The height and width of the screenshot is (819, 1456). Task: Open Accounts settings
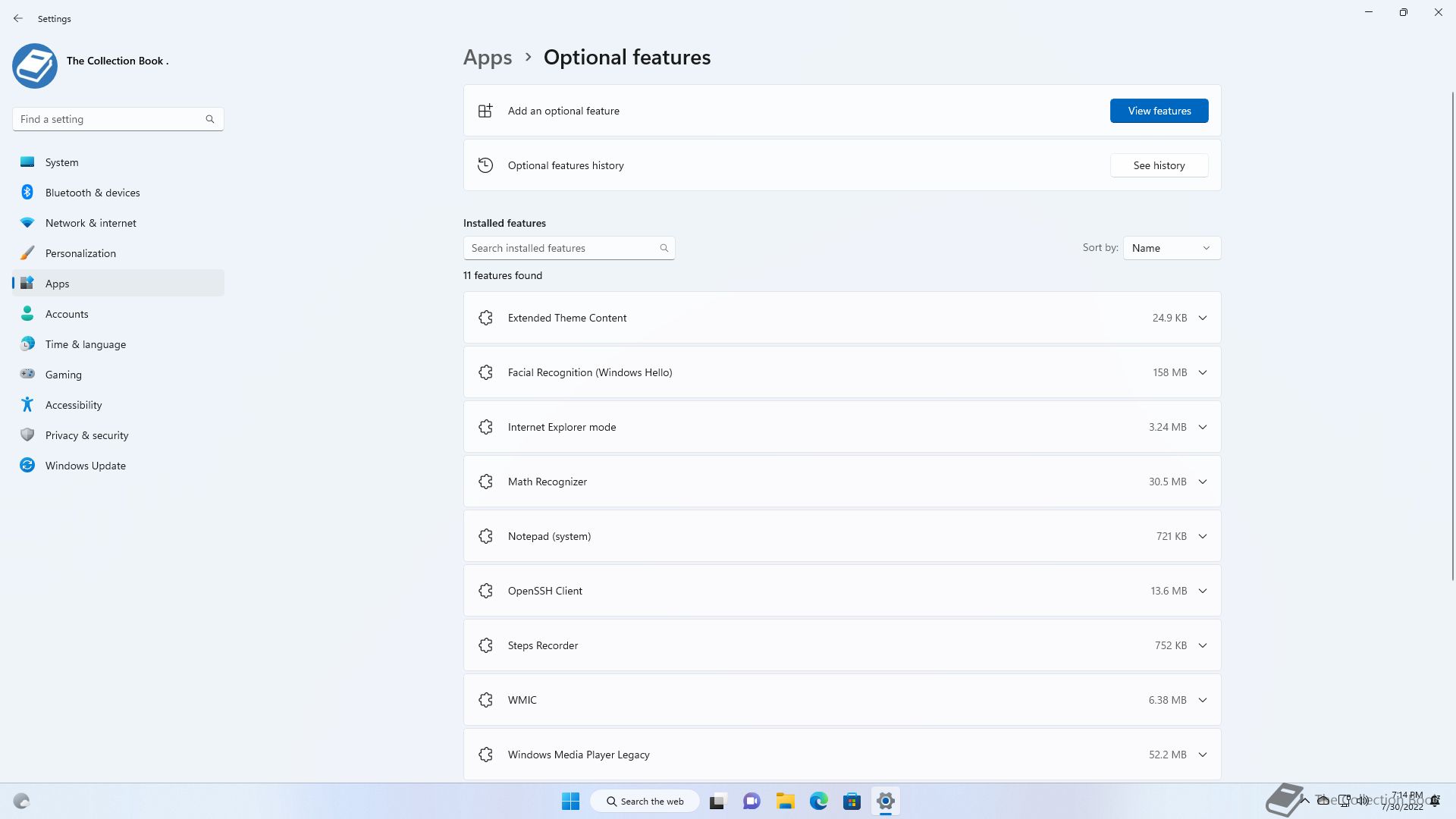pos(118,314)
